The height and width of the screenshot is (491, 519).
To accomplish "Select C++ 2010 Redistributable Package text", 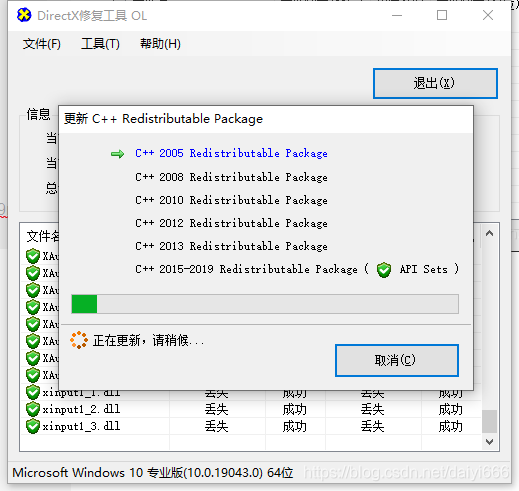I will point(231,200).
